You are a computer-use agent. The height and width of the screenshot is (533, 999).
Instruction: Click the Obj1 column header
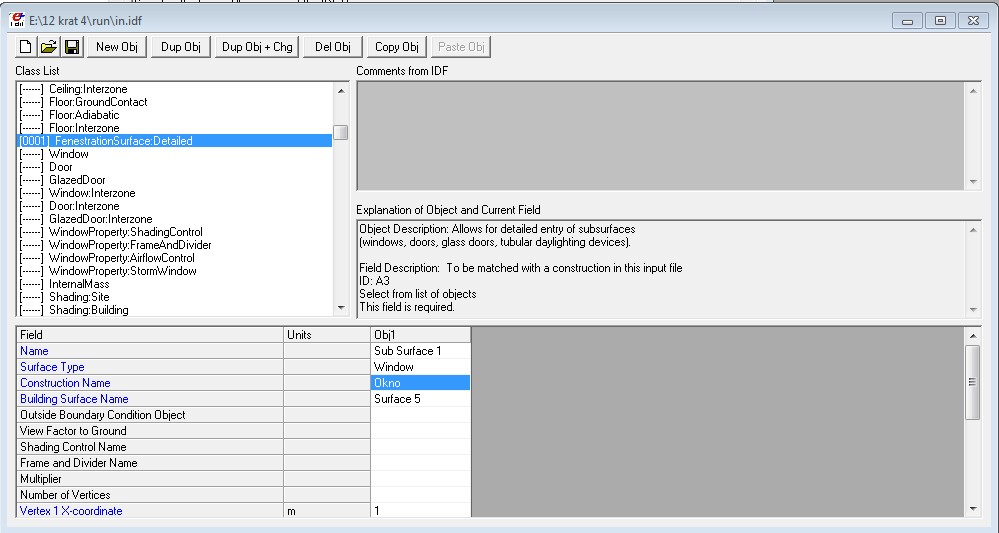point(420,335)
